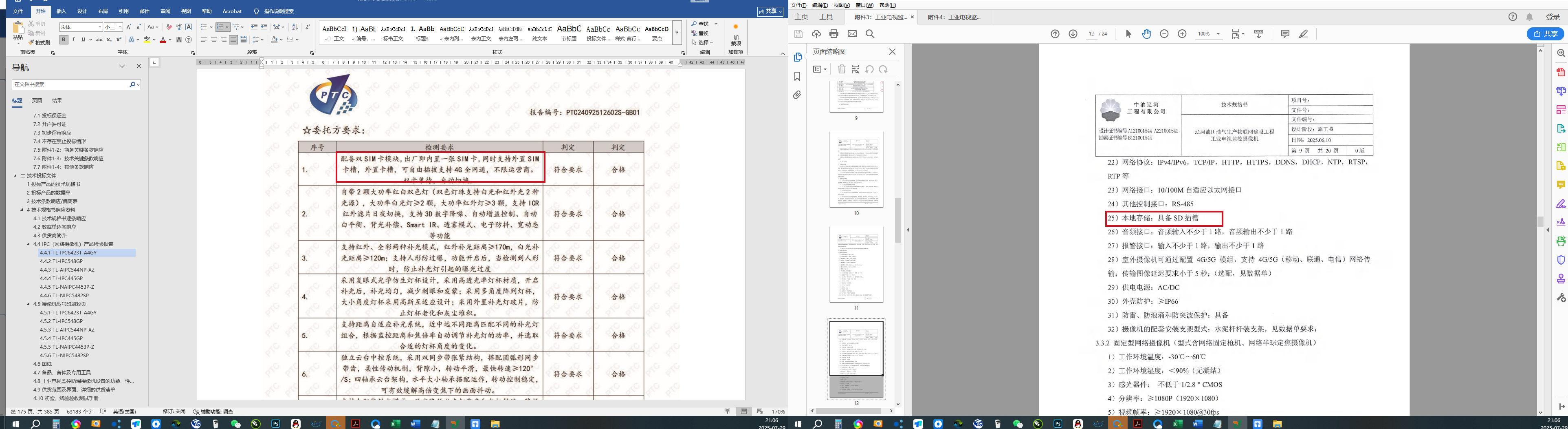Go to heading 7.1 投标保证金
The width and height of the screenshot is (1568, 429).
pos(50,116)
